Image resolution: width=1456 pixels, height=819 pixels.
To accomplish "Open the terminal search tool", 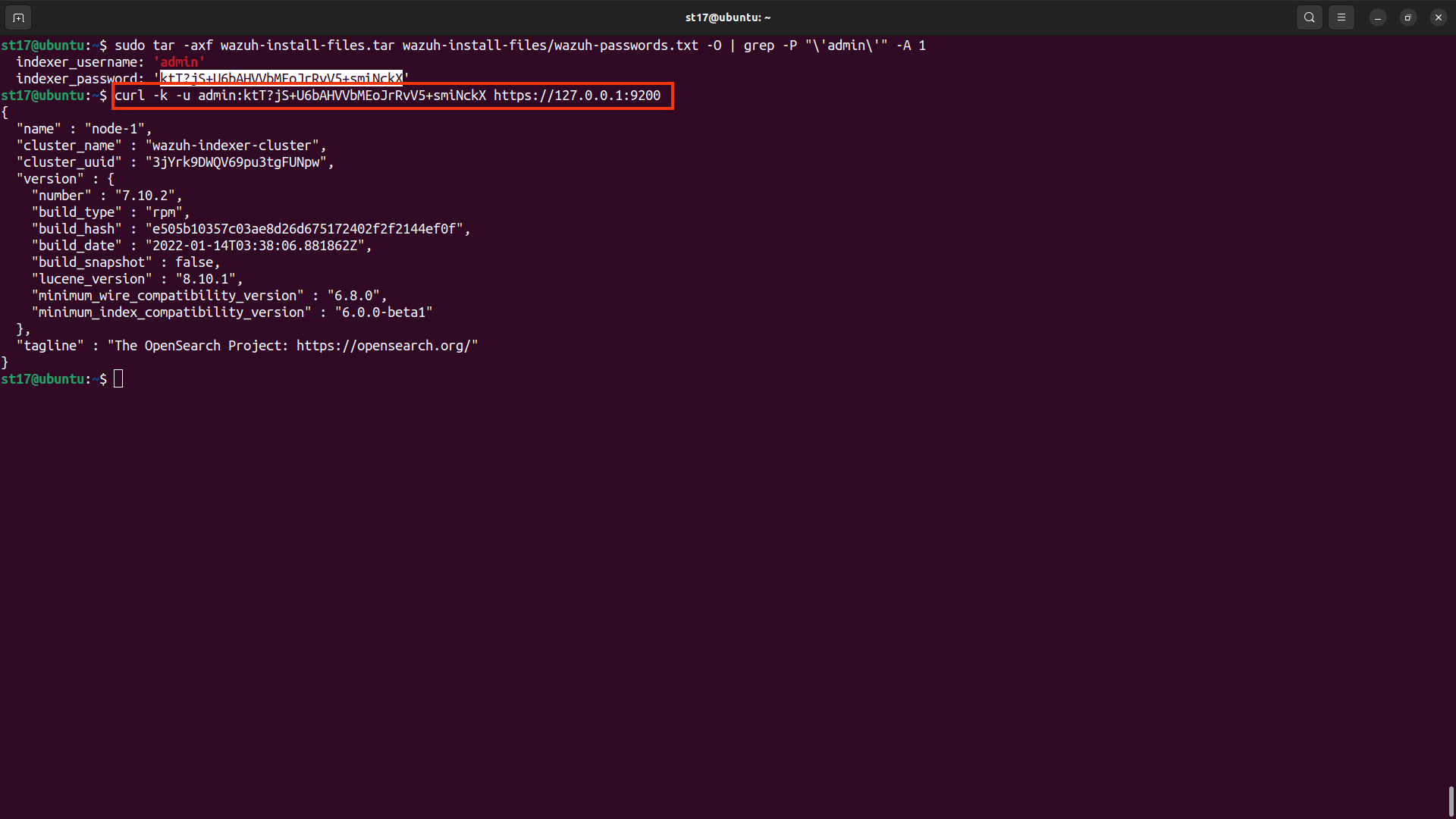I will 1310,17.
